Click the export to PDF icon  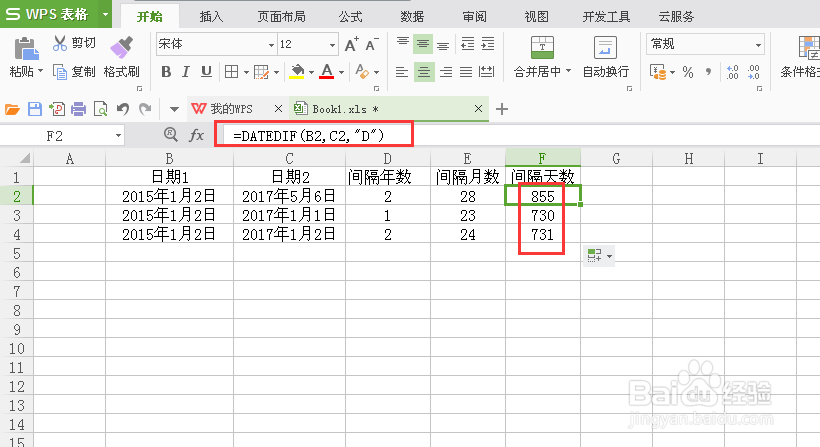coord(56,109)
